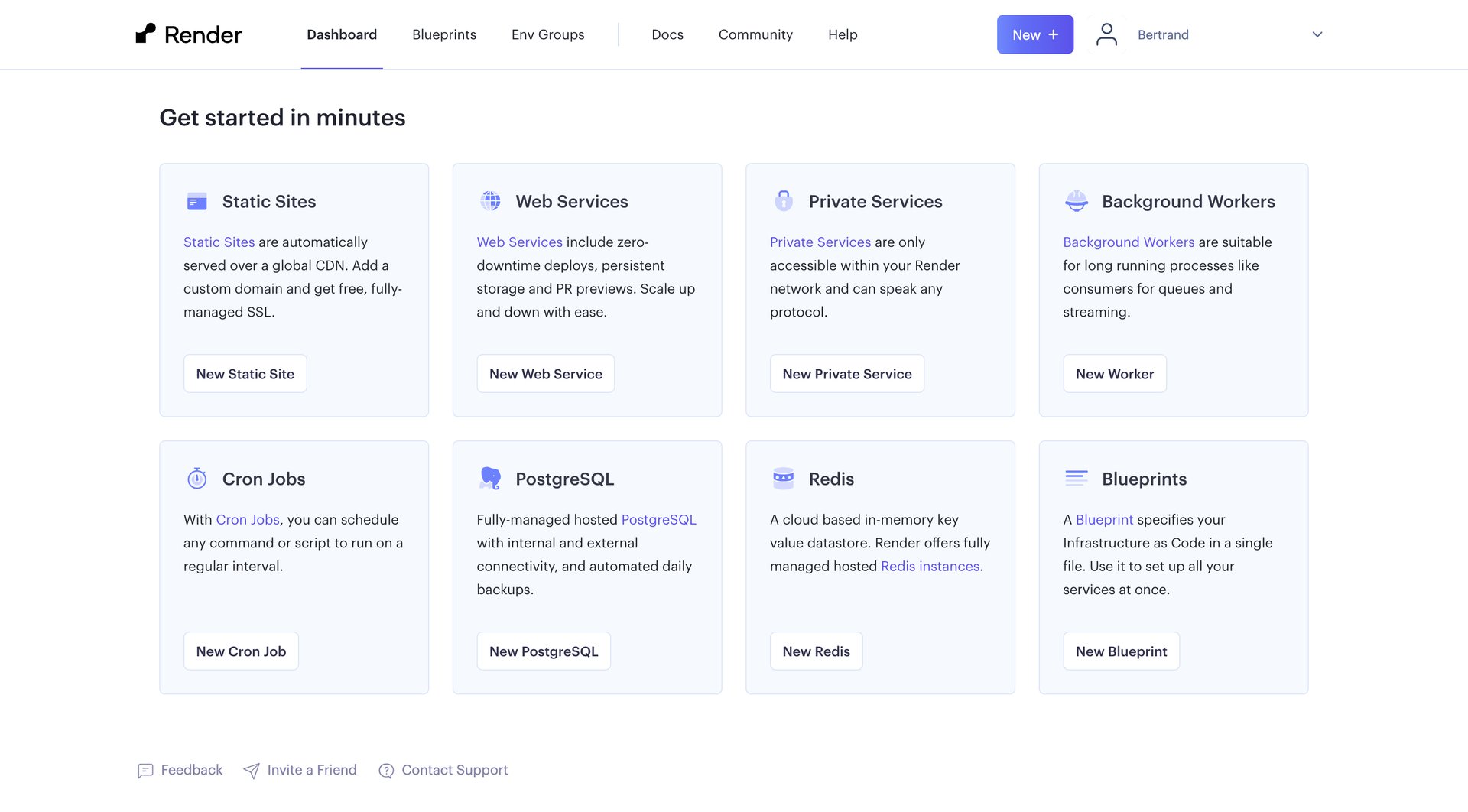Open the account dropdown chevron
Image resolution: width=1468 pixels, height=812 pixels.
coord(1317,34)
